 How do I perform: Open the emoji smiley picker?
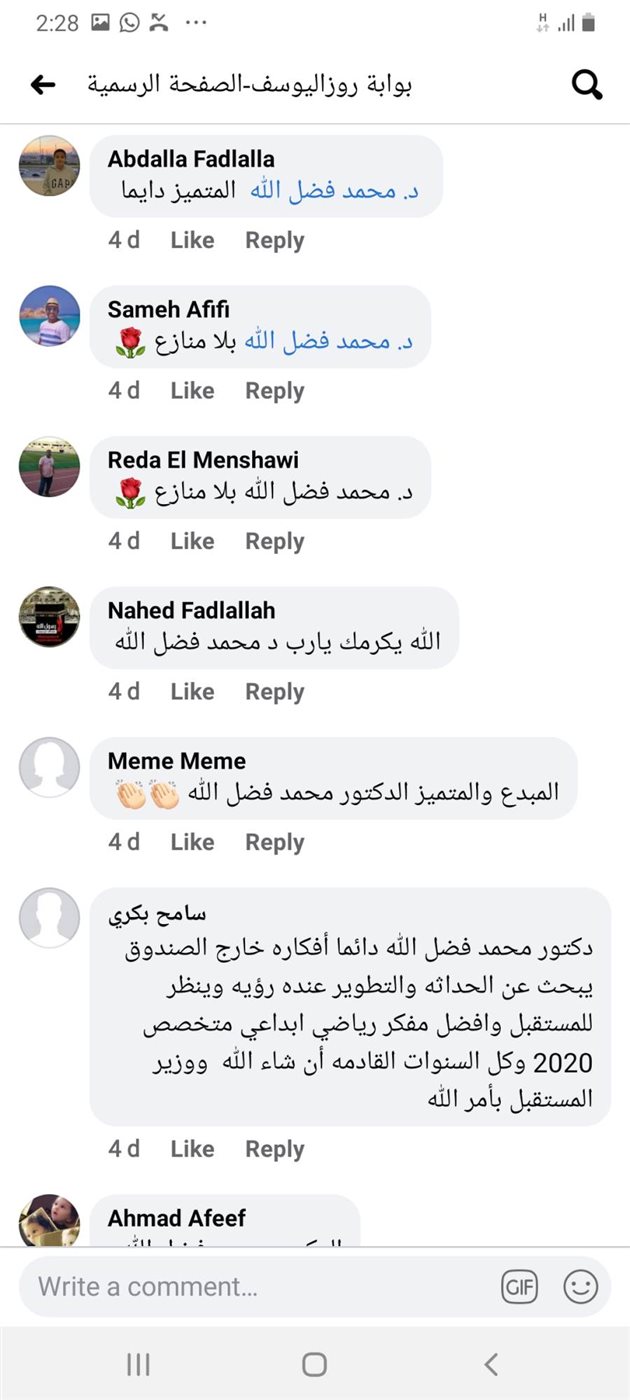(580, 1287)
